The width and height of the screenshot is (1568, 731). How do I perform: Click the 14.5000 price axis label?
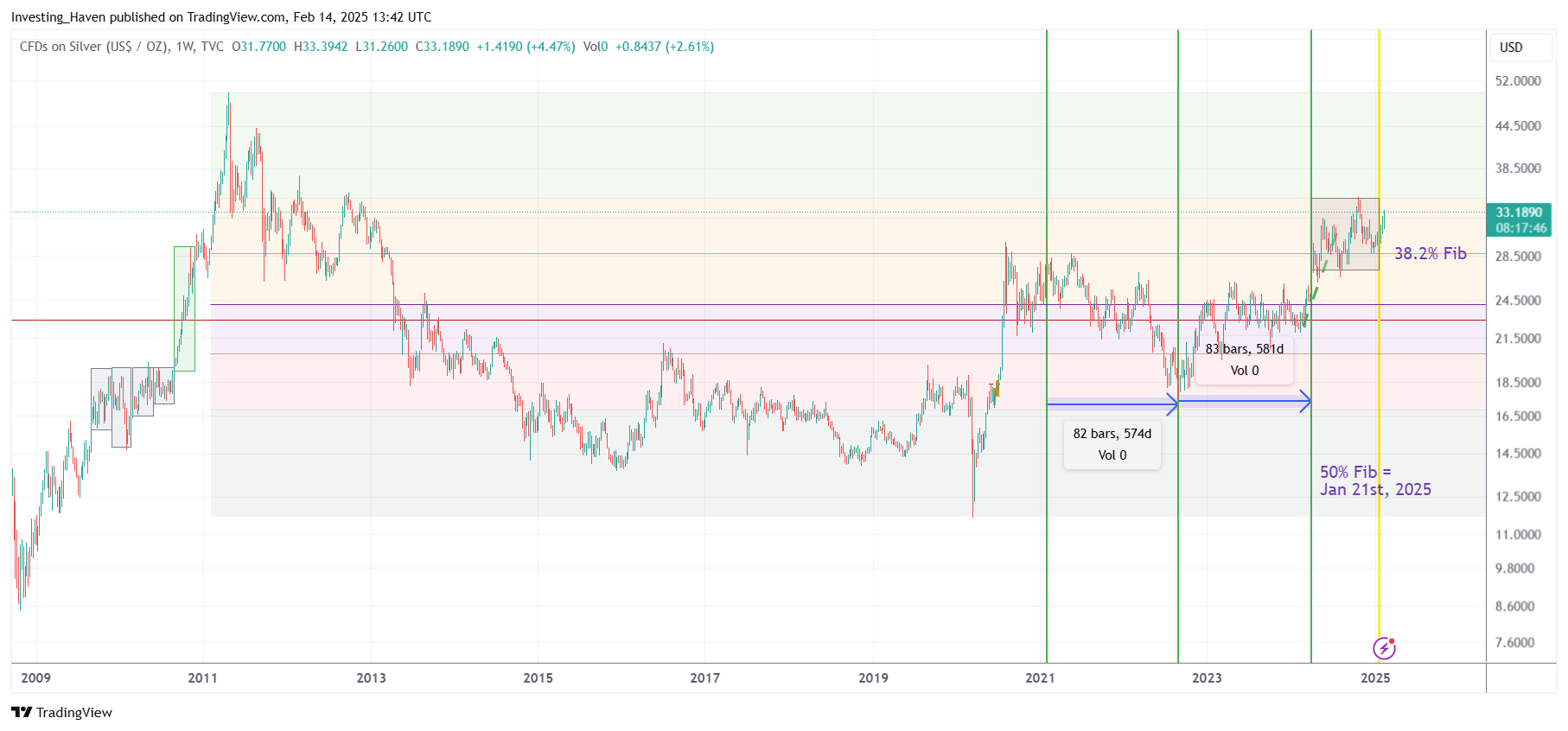pyautogui.click(x=1518, y=454)
